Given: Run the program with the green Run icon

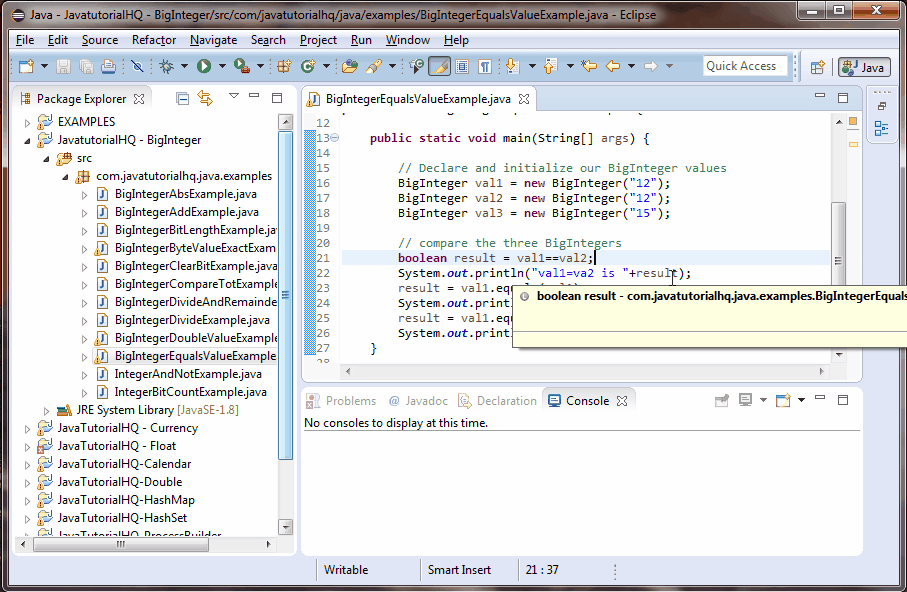Looking at the screenshot, I should click(203, 65).
